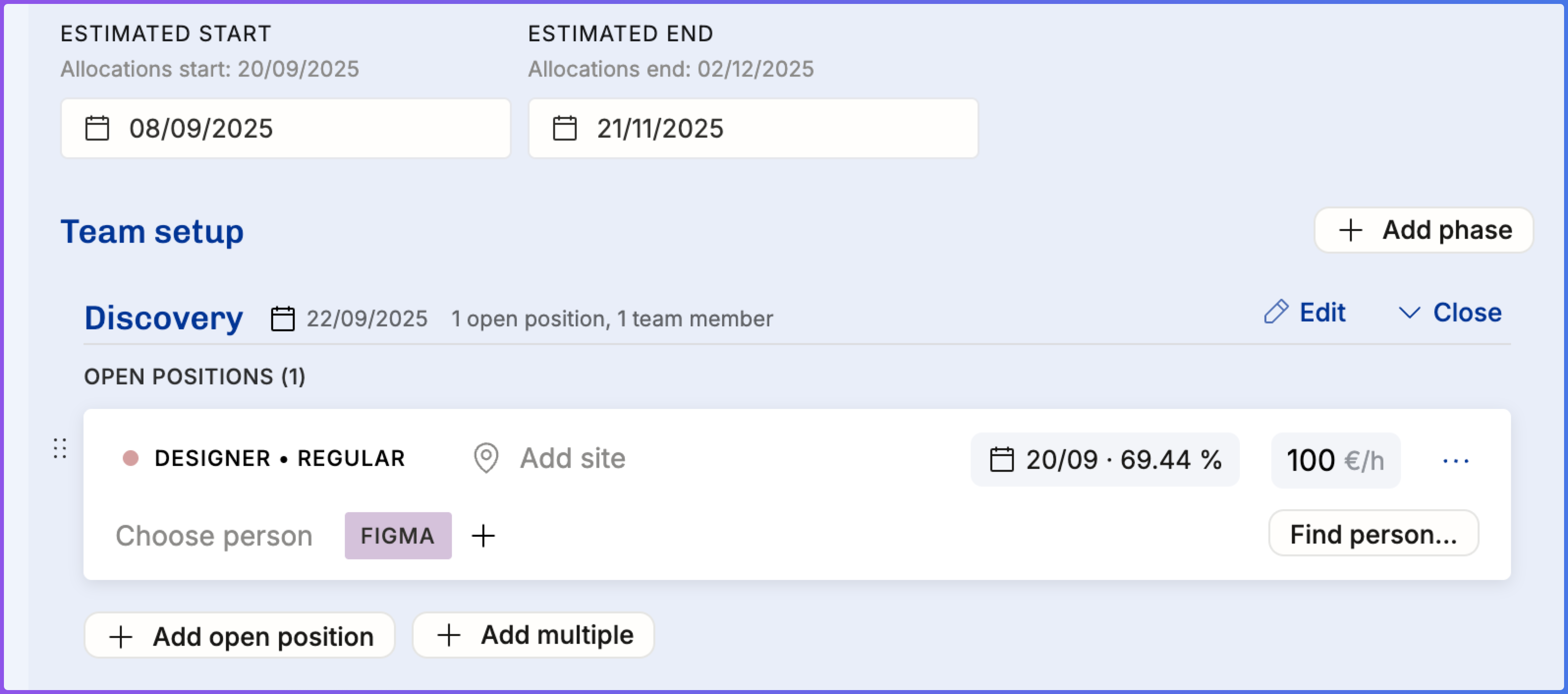Viewport: 1568px width, 694px height.
Task: Open the three-dot menu for Designer position
Action: click(1456, 461)
